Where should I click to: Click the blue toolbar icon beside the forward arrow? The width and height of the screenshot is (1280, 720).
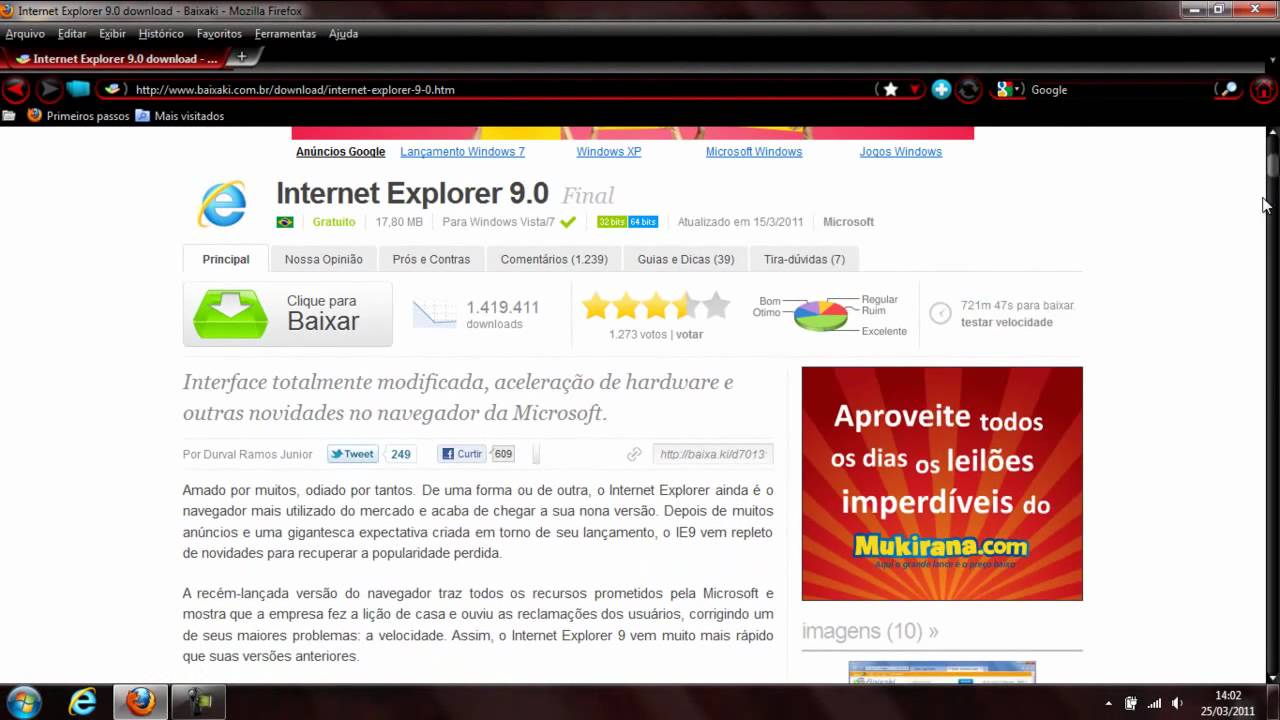click(78, 89)
